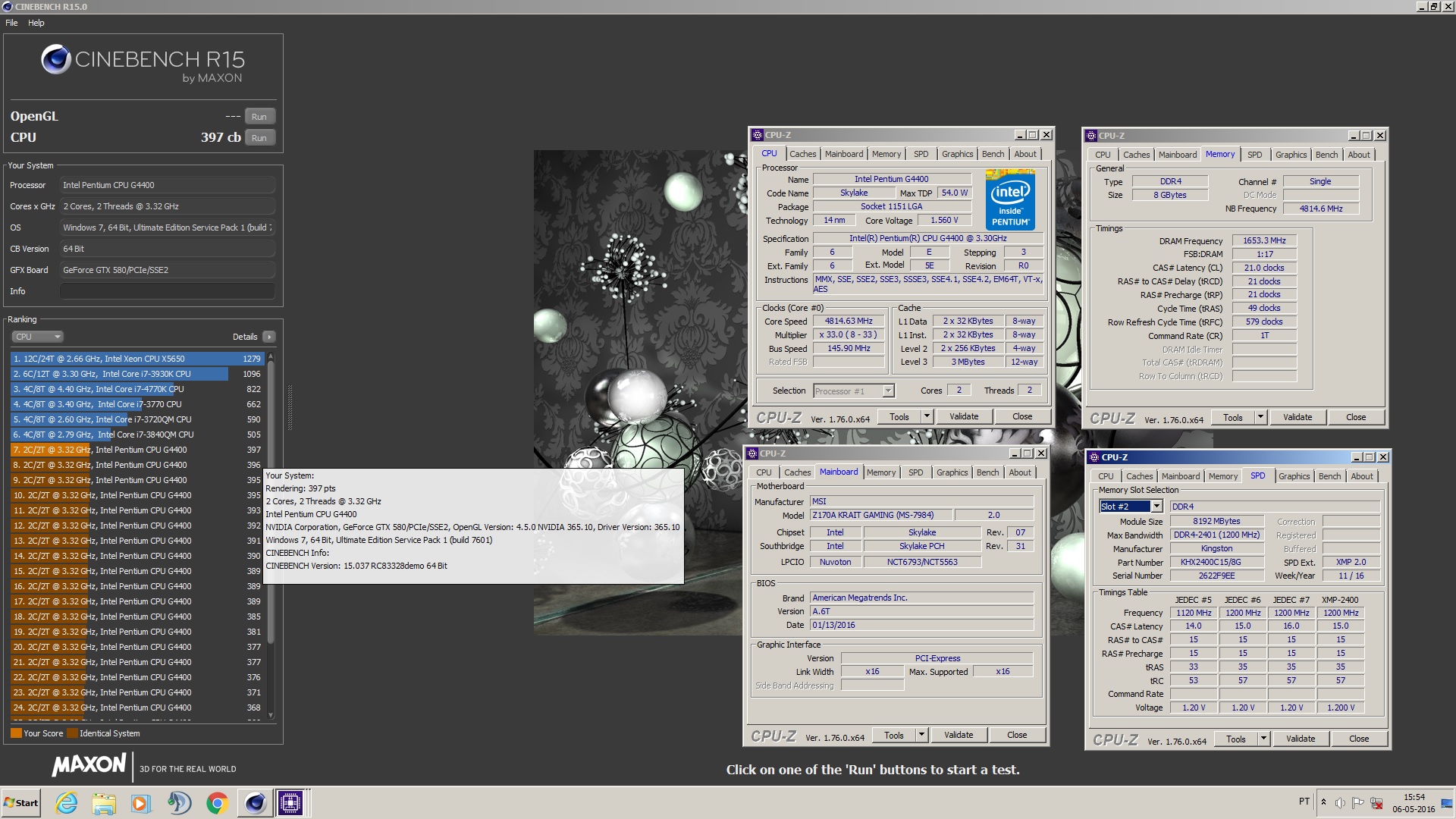Switch to Cinebench taskbar icon

[x=255, y=802]
